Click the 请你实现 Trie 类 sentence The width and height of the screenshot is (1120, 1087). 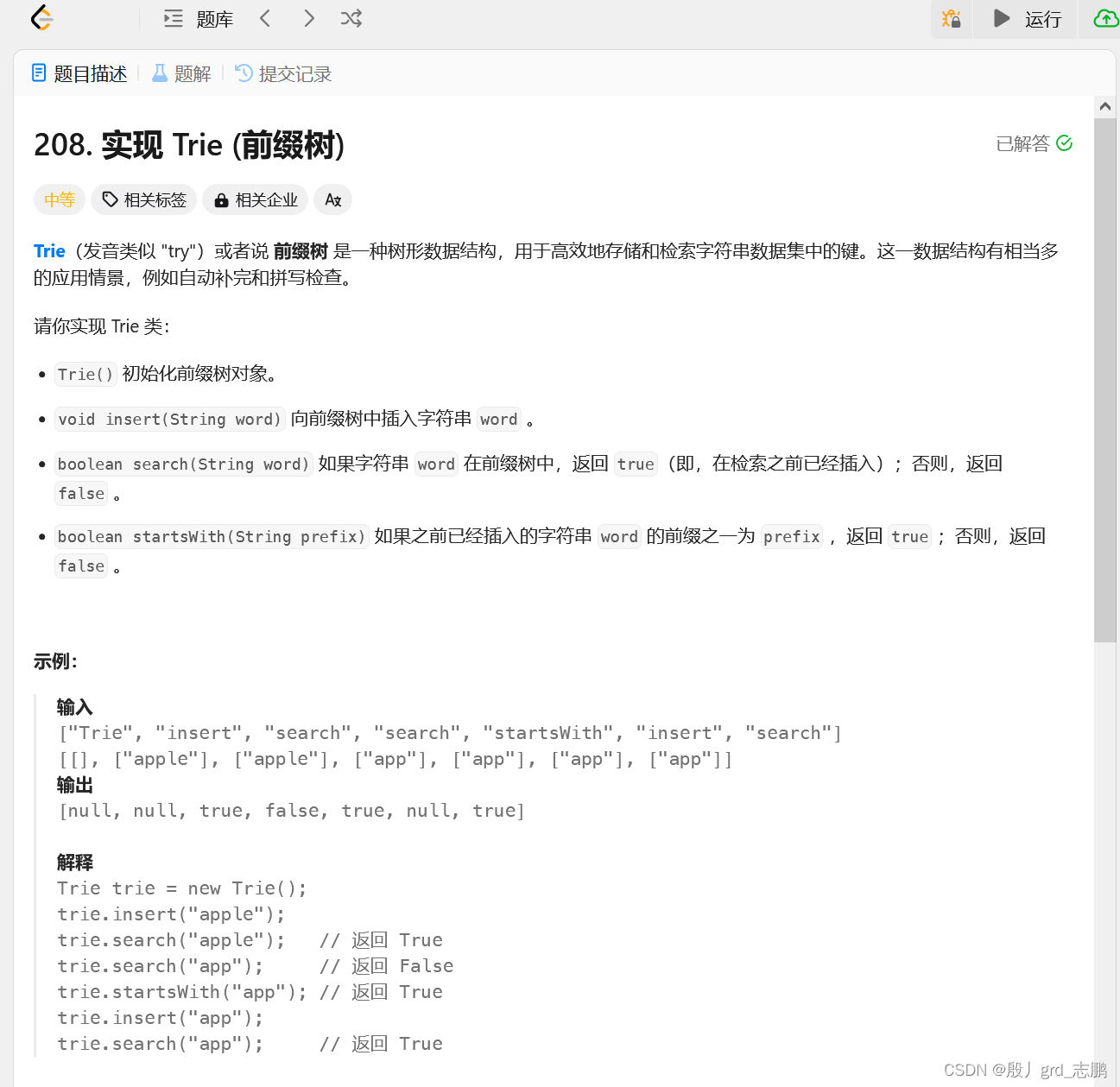coord(102,326)
